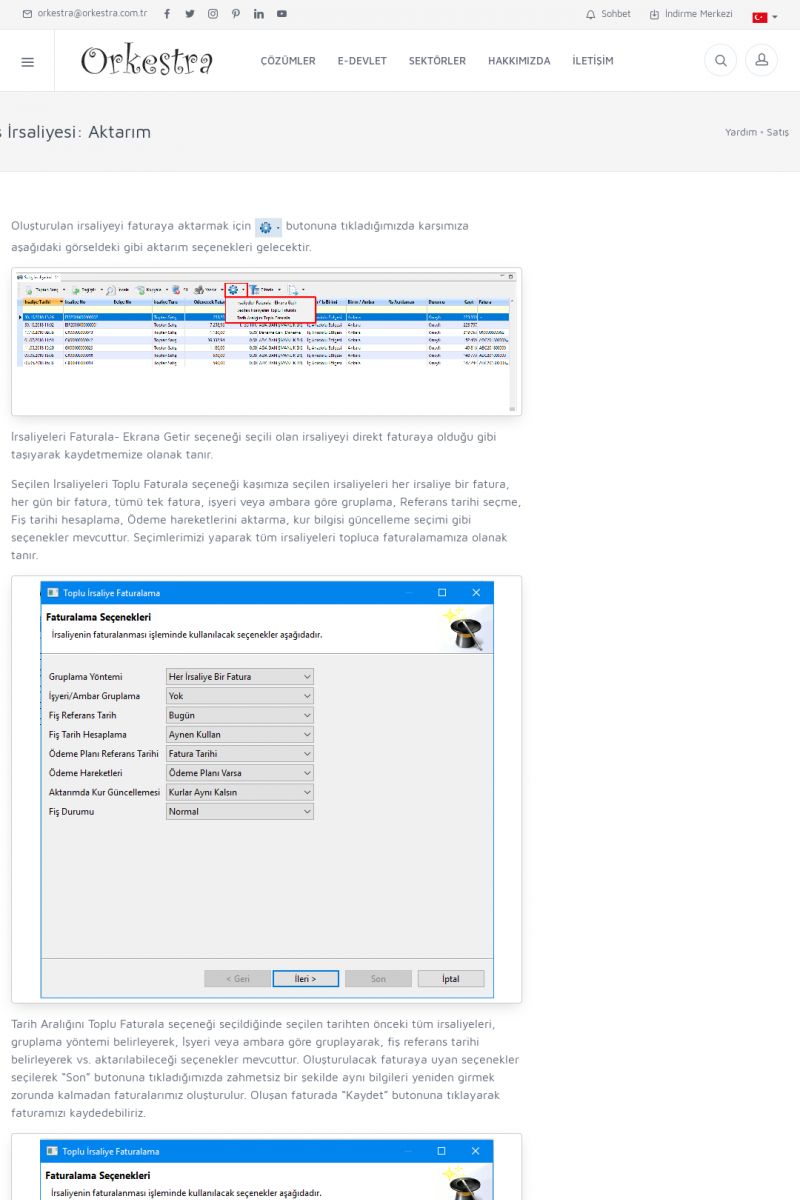Open the hamburger menu icon

click(x=27, y=61)
